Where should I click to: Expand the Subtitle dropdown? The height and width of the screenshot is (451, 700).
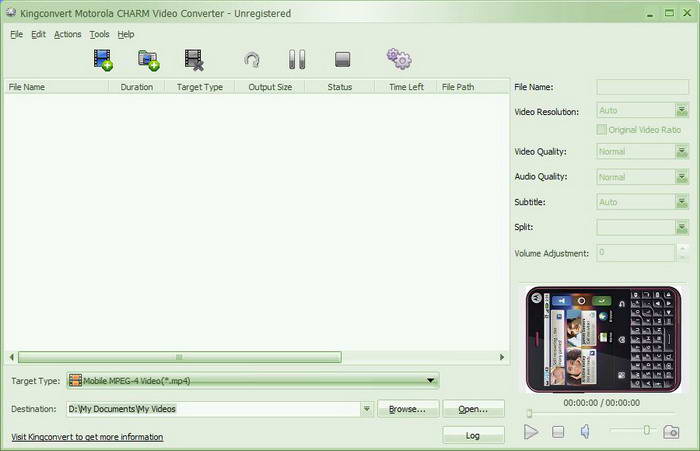pos(682,202)
